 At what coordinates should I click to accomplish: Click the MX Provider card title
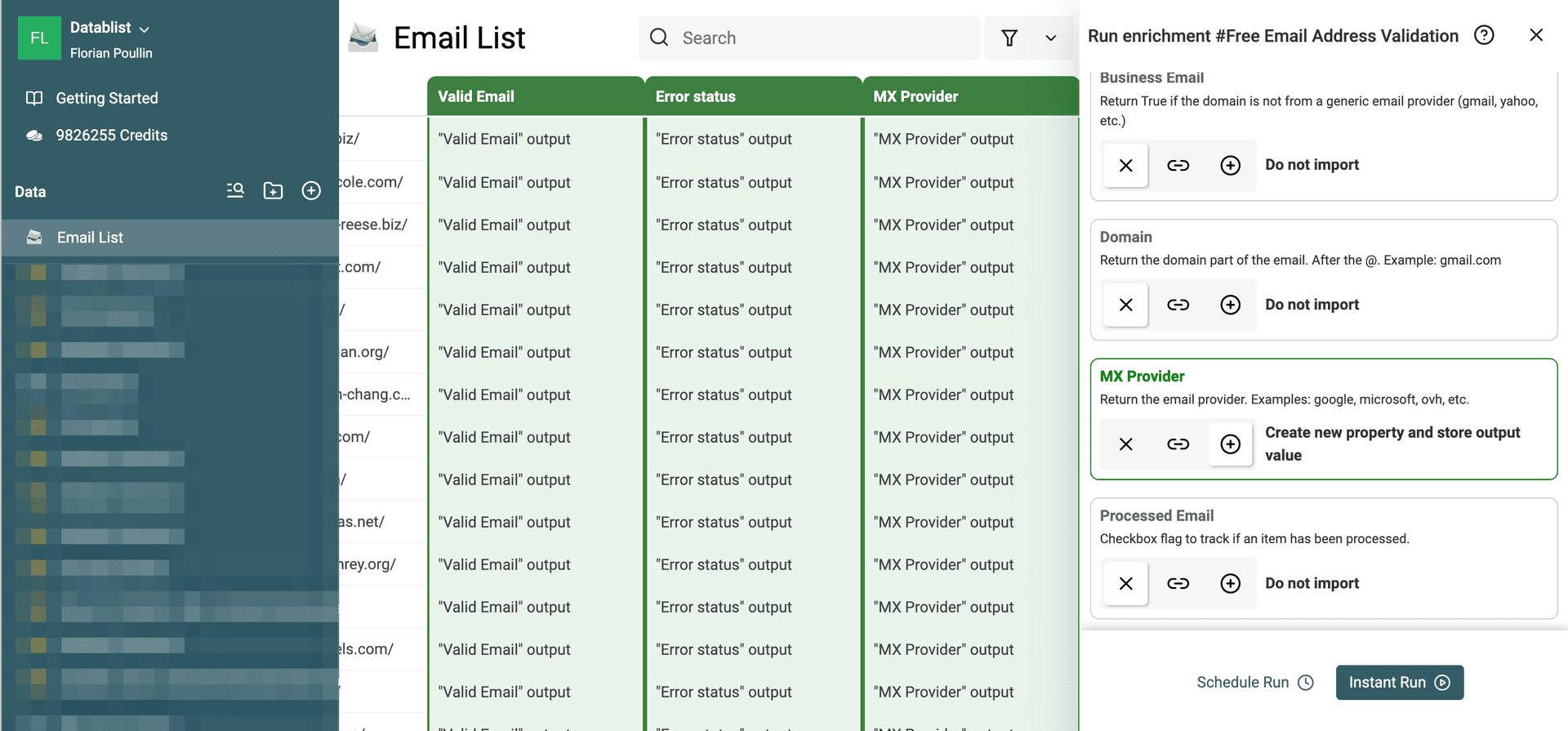[1142, 377]
